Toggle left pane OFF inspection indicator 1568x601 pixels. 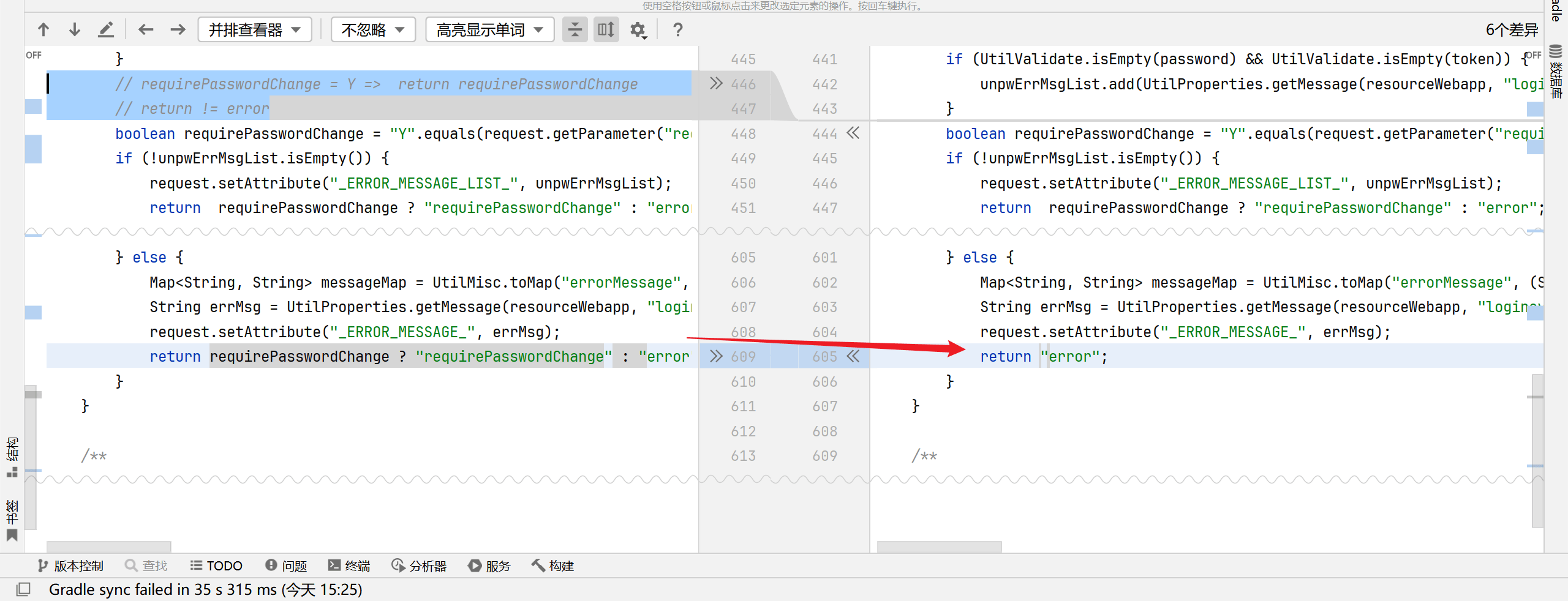coord(34,55)
